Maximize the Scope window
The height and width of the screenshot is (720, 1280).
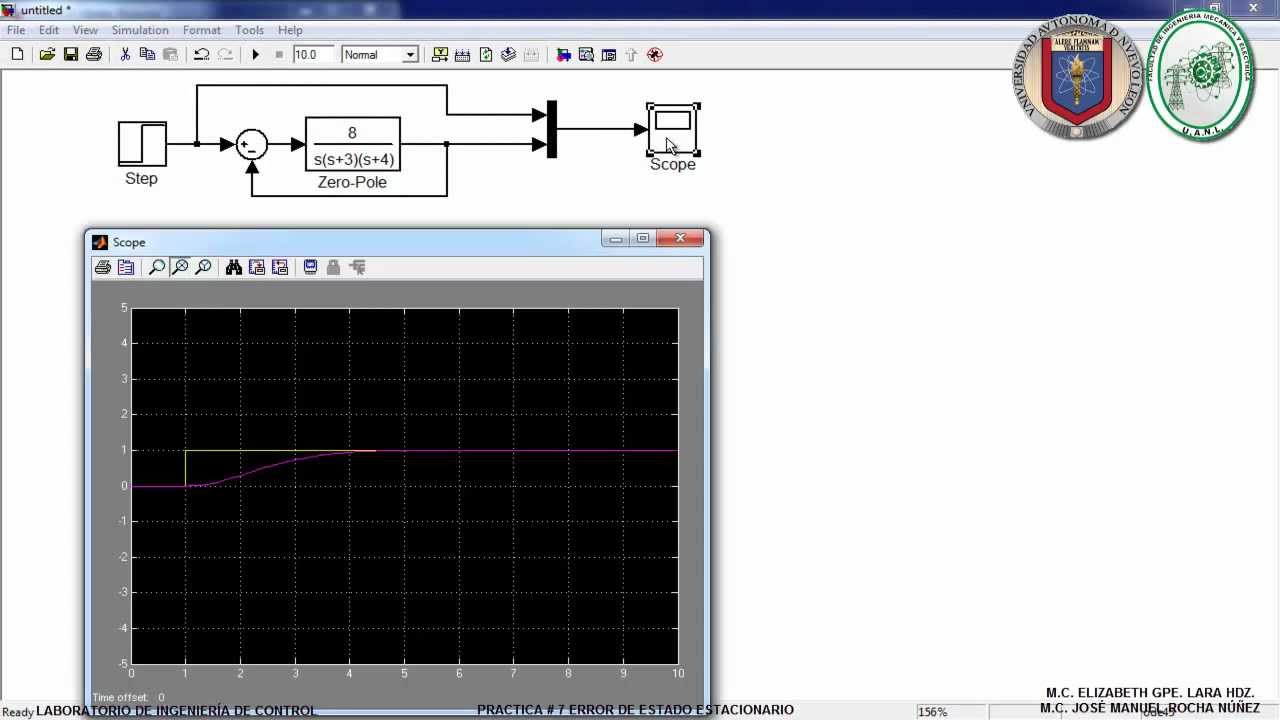(643, 238)
